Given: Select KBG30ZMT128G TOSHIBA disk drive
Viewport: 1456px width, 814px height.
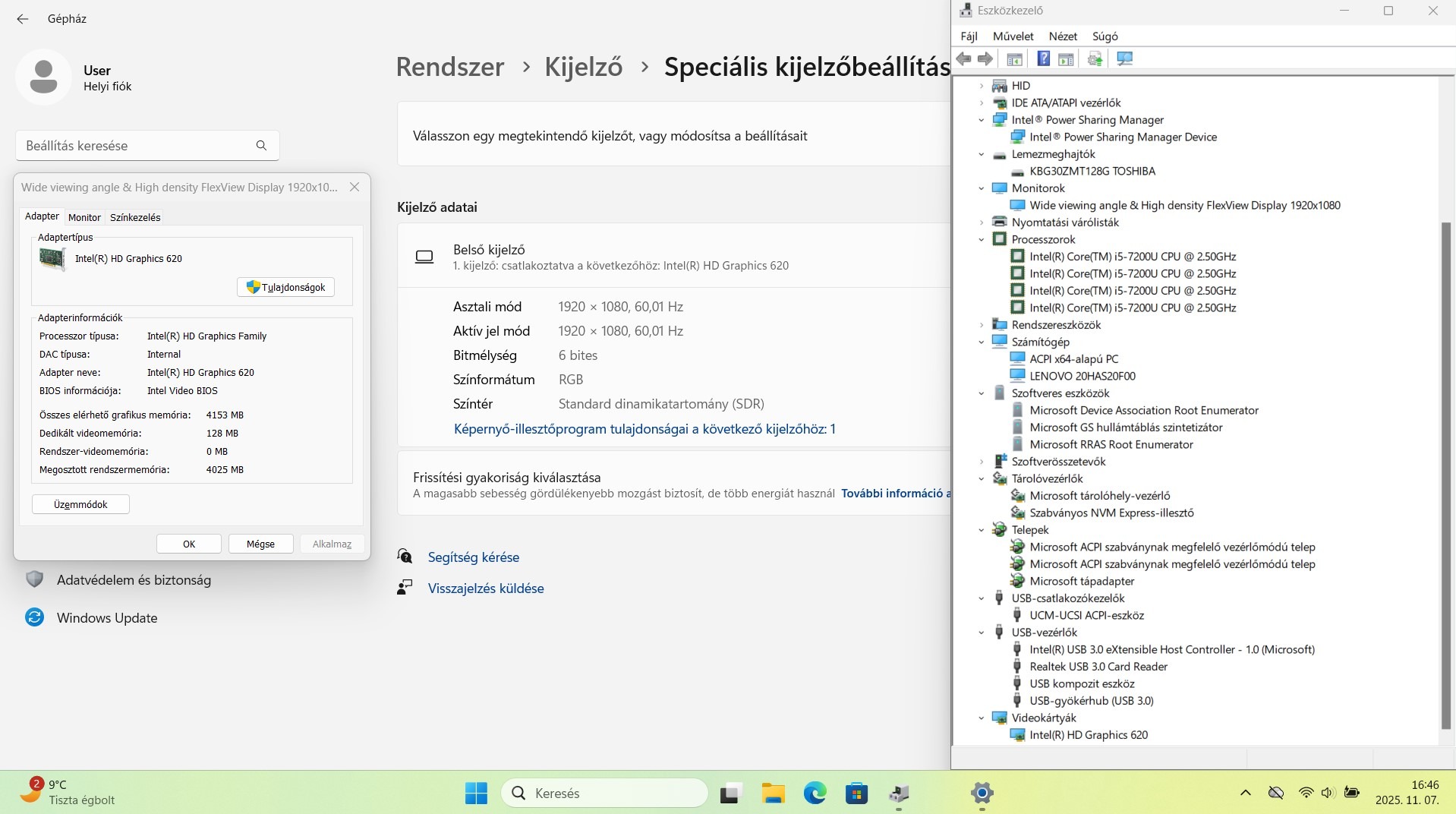Looking at the screenshot, I should [1092, 171].
